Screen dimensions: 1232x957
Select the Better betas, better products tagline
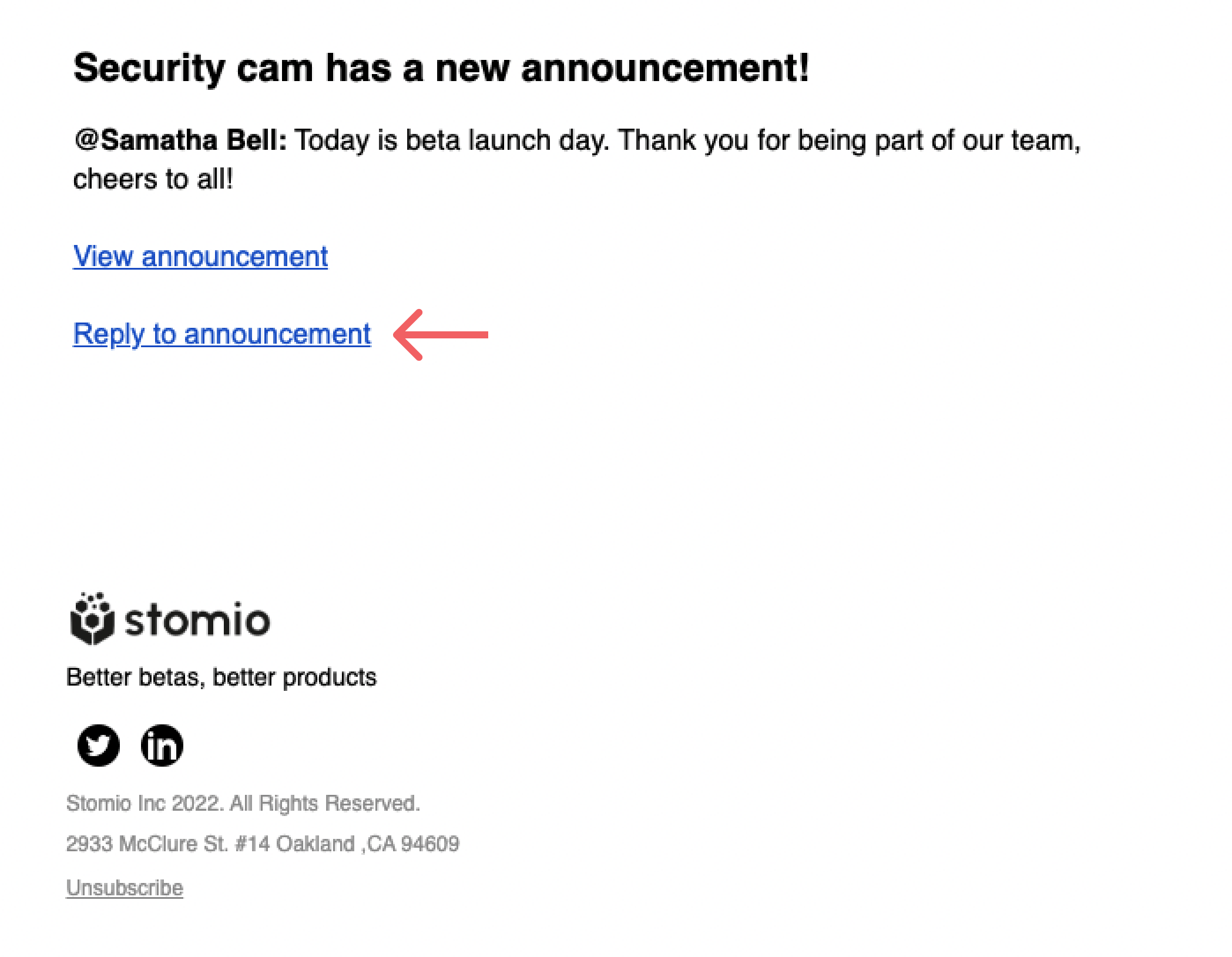point(222,676)
